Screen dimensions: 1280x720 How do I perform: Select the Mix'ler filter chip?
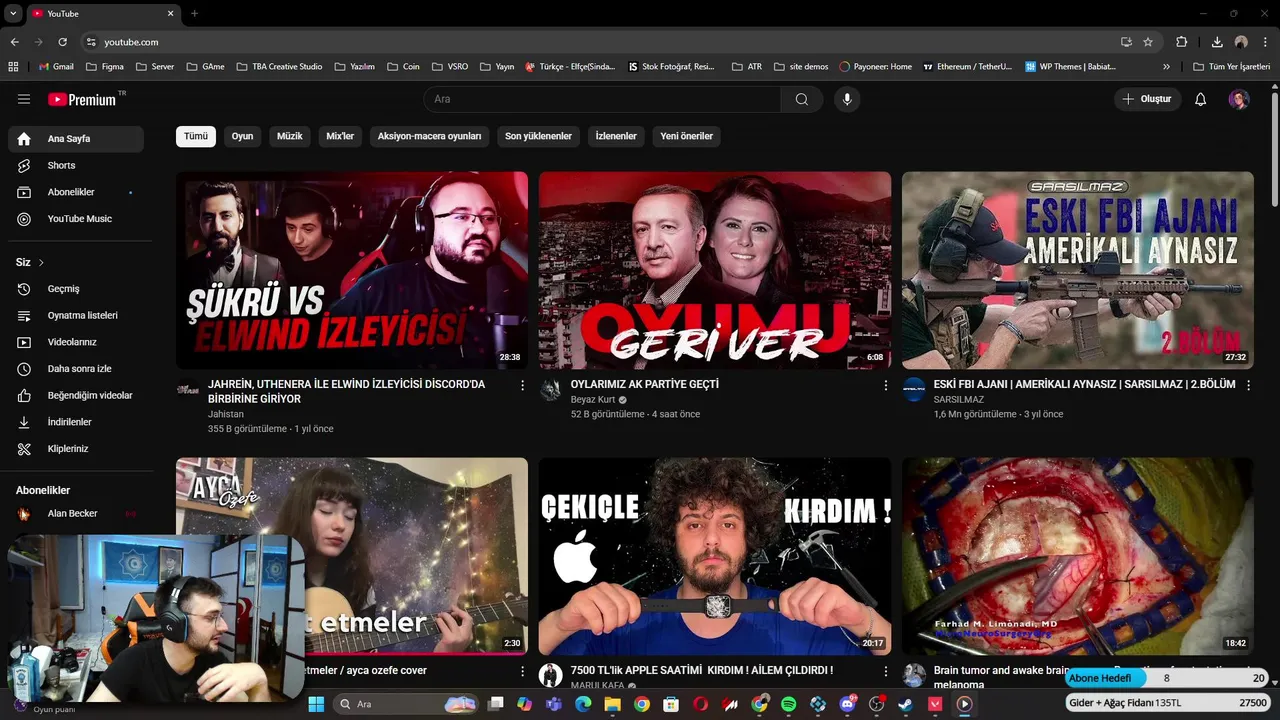[x=340, y=136]
